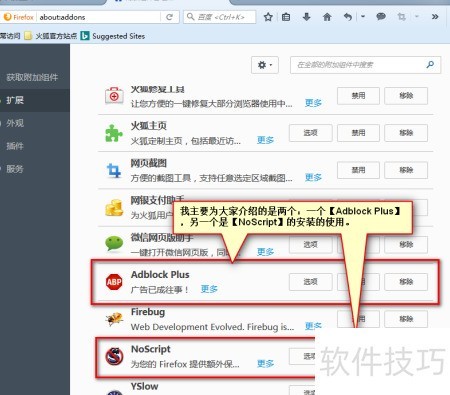Switch to the 外观 (Appearance) sidebar tab
This screenshot has width=450, height=395.
tap(35, 123)
